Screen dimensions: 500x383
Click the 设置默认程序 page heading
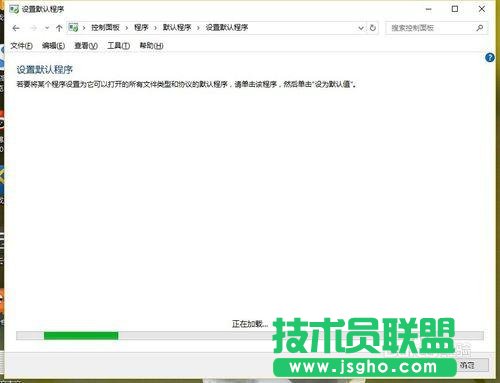(x=44, y=70)
